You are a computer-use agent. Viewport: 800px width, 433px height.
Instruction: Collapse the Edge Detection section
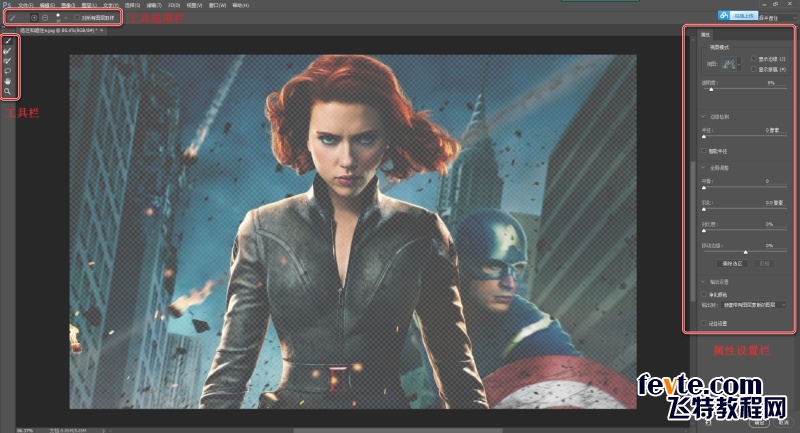coord(704,116)
